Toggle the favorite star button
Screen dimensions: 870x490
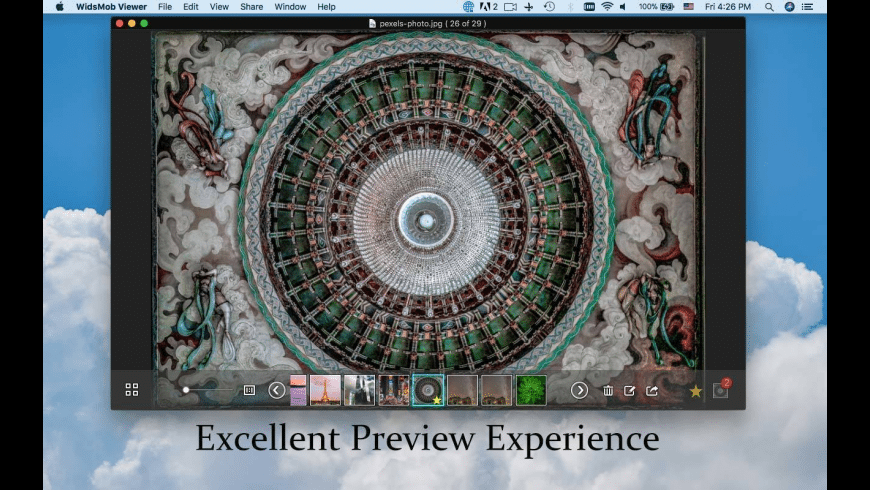[696, 391]
